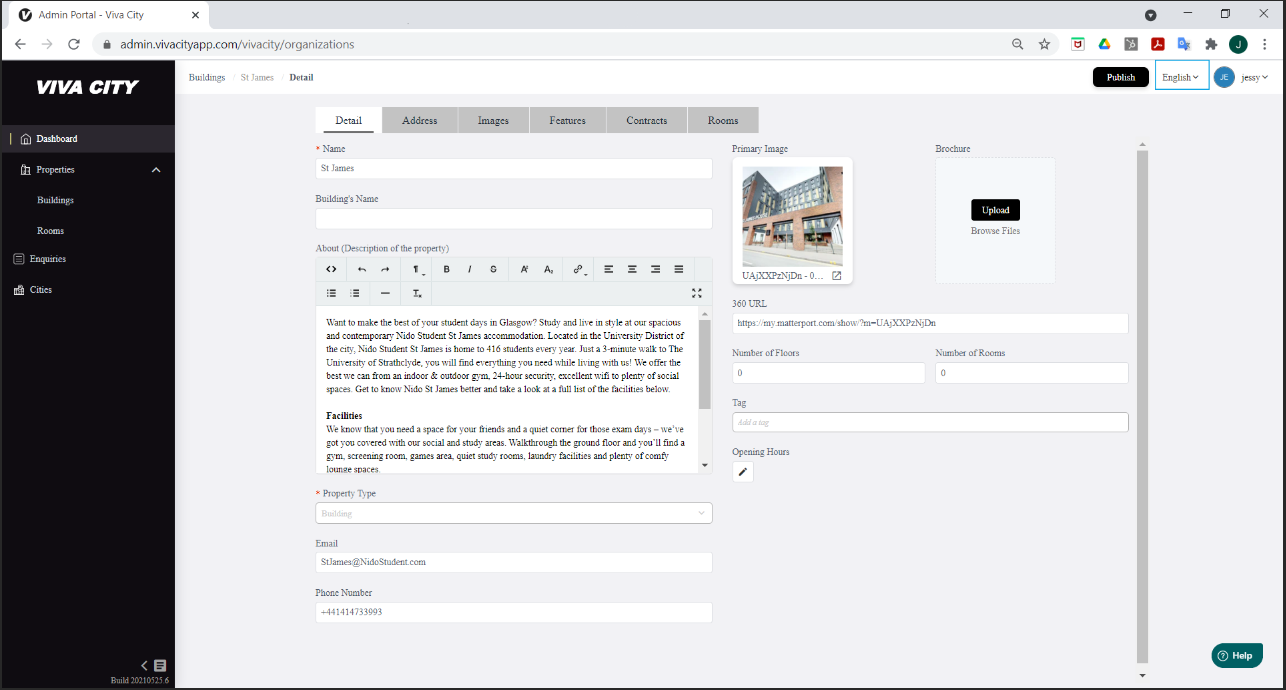Apply bold formatting in the editor

[446, 269]
